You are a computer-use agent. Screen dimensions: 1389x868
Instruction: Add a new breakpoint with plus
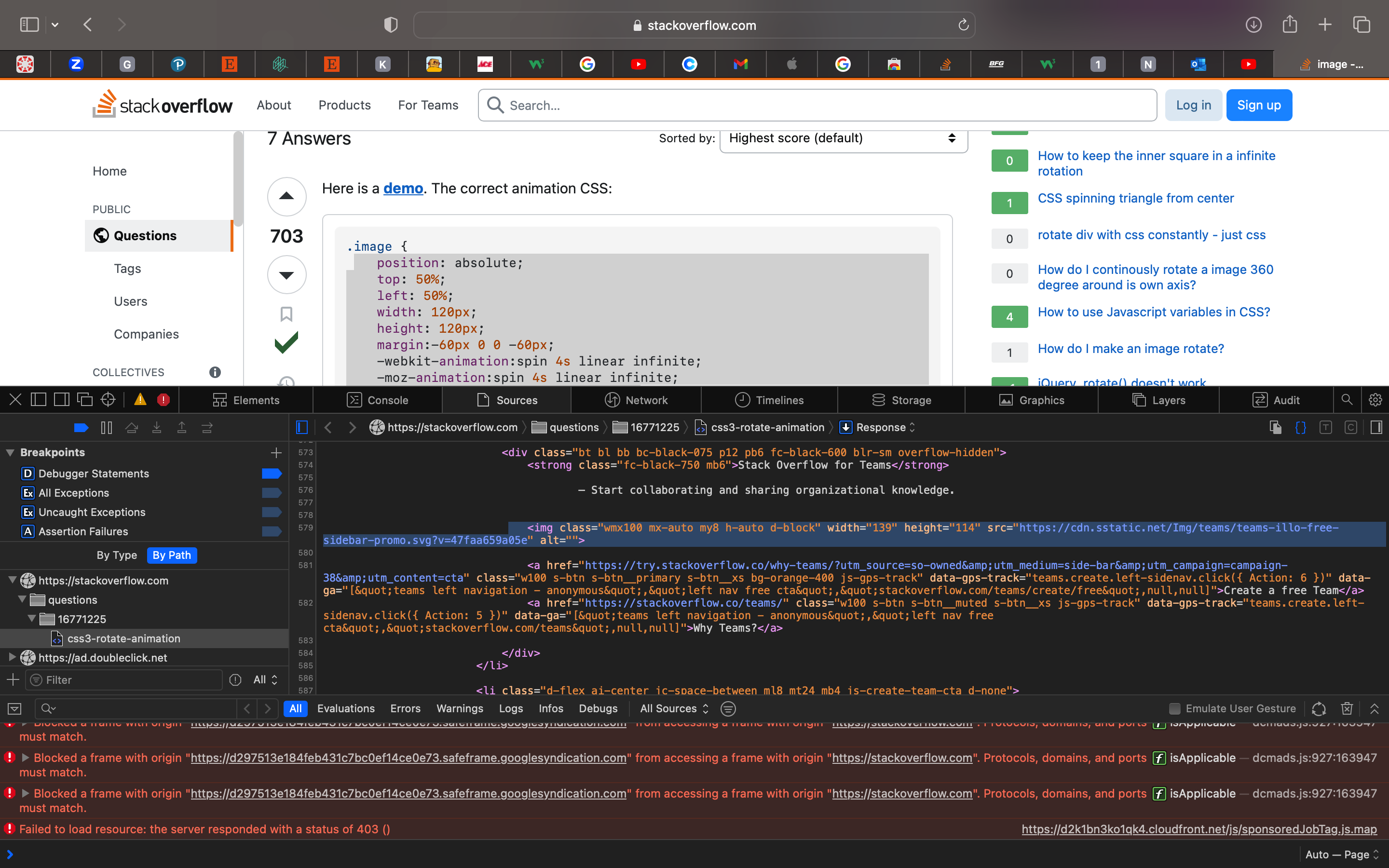[x=276, y=452]
